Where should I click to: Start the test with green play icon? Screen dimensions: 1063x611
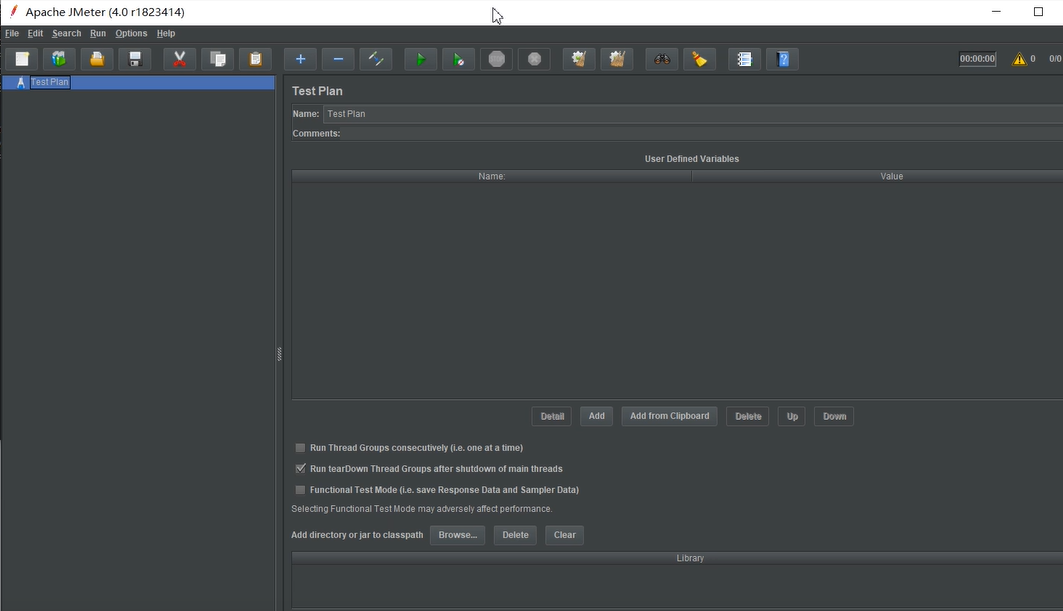420,59
